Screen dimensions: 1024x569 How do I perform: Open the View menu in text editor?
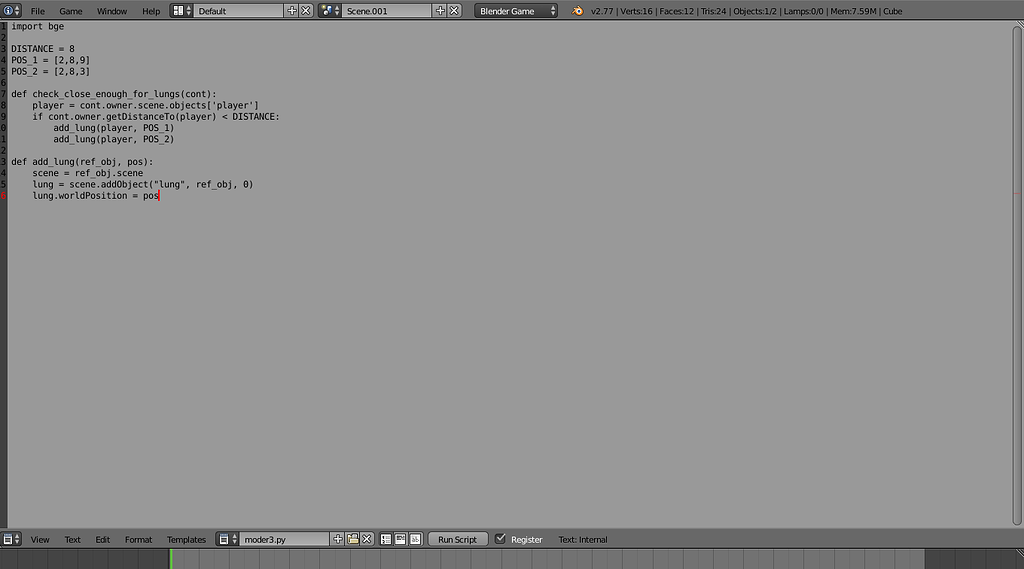(x=40, y=540)
